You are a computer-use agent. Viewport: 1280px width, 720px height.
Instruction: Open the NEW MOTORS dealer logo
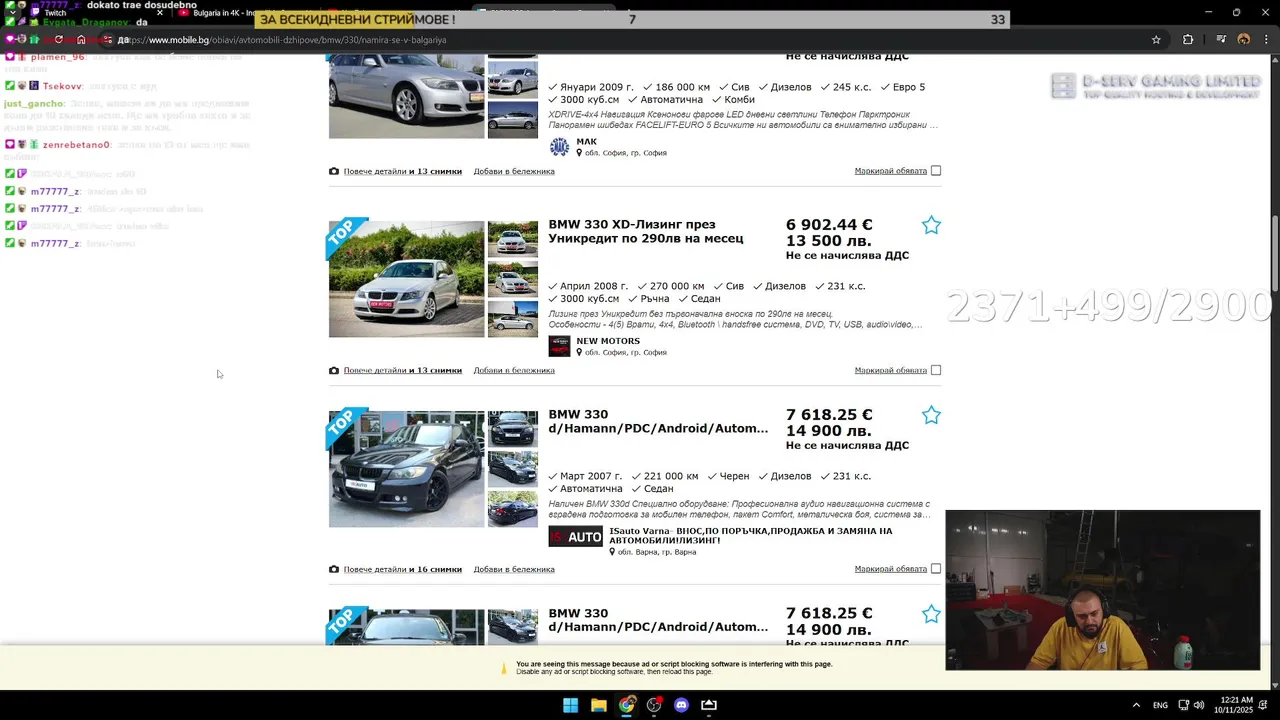coord(559,346)
